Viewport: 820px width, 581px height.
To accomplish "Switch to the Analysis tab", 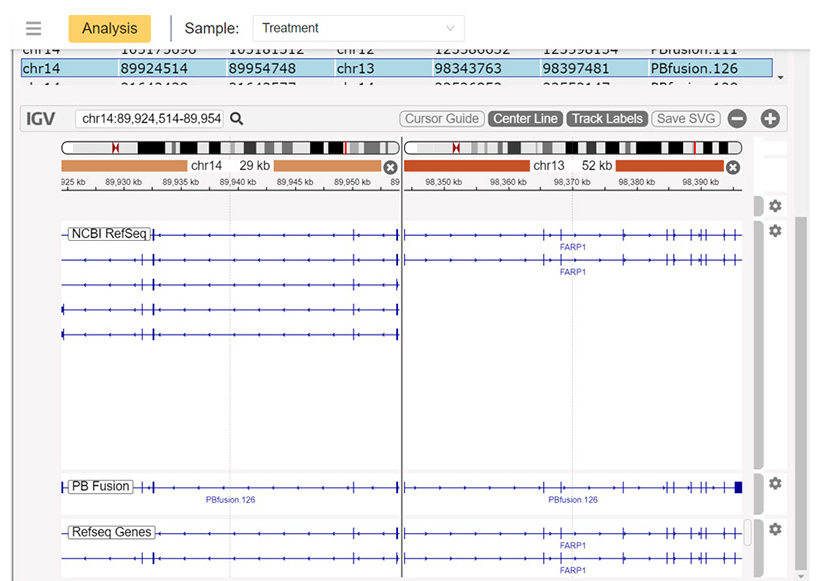I will (x=110, y=29).
